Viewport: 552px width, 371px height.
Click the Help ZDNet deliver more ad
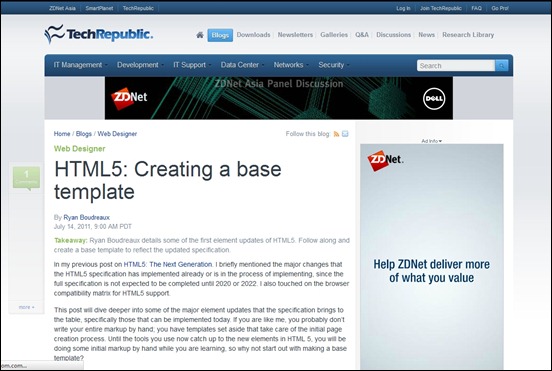pos(432,256)
